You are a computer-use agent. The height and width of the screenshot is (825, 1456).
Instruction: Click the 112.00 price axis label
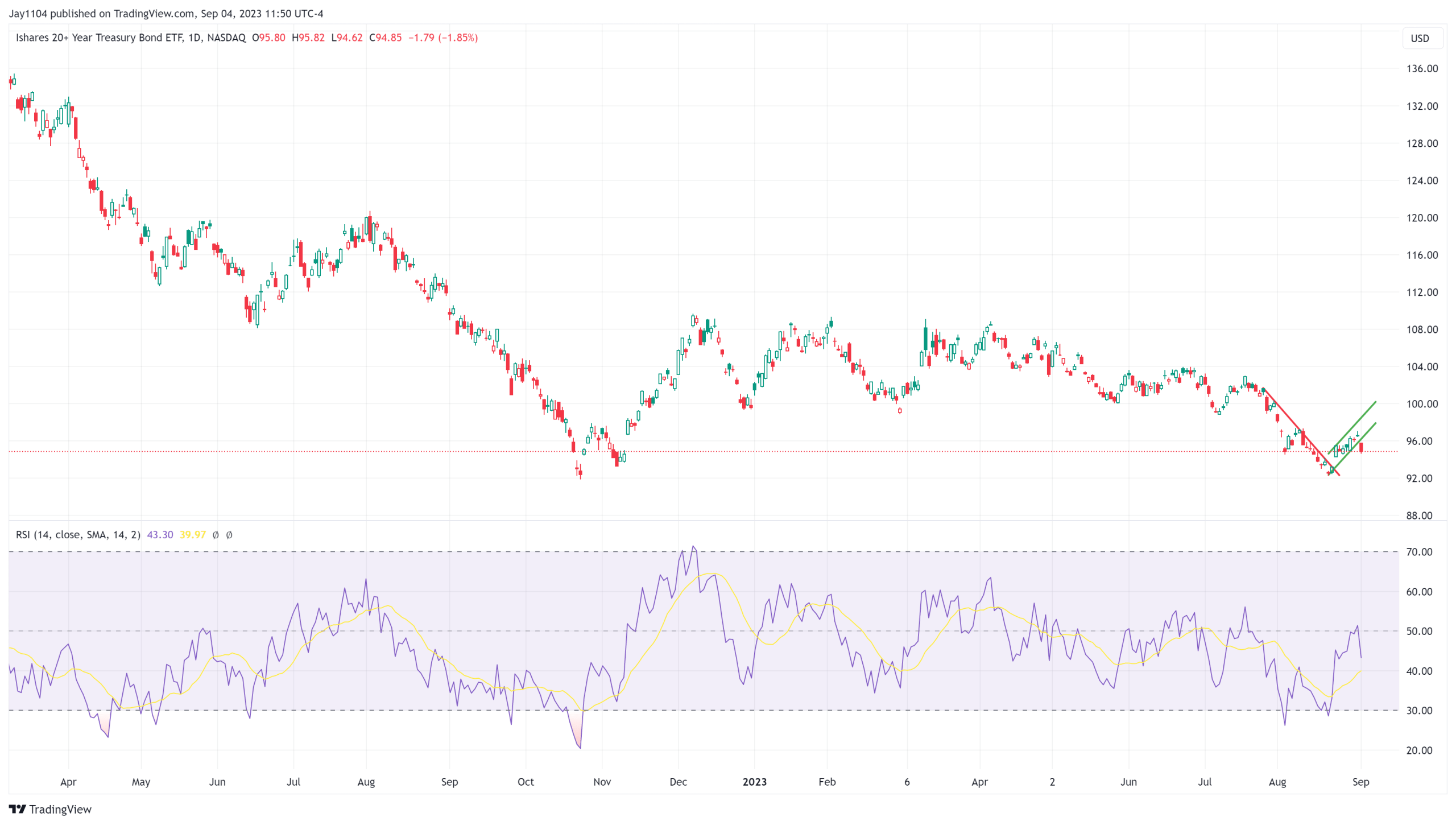tap(1422, 292)
